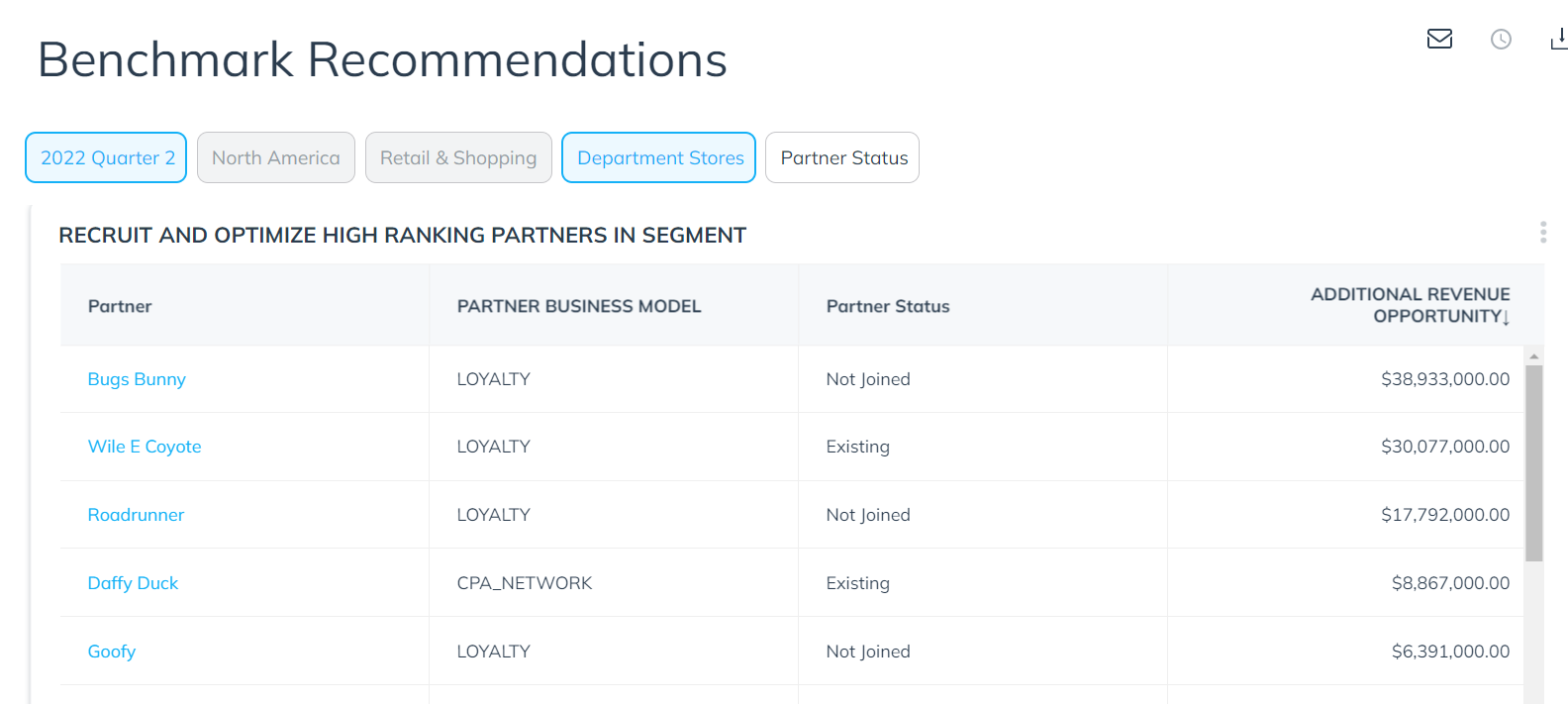Open the Department Stores filter
Image resolution: width=1568 pixels, height=704 pixels.
(658, 157)
